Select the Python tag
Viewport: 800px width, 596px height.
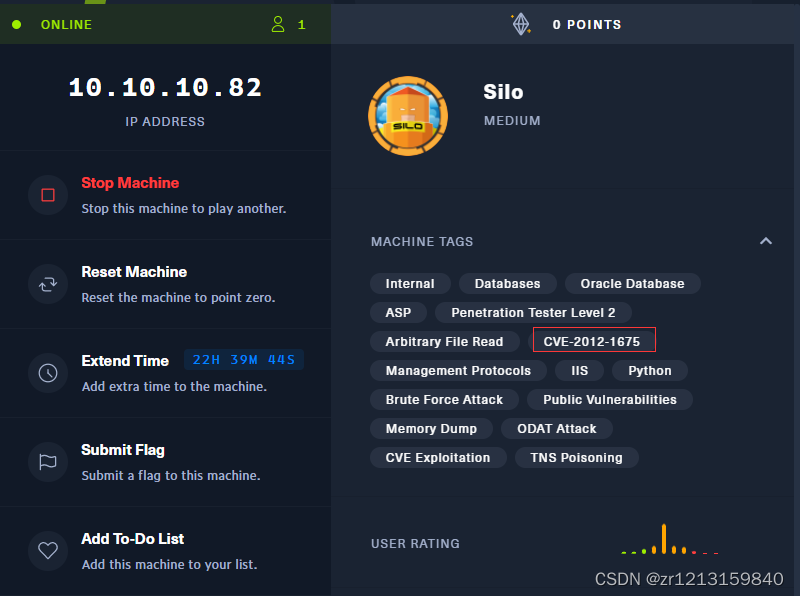click(x=650, y=370)
